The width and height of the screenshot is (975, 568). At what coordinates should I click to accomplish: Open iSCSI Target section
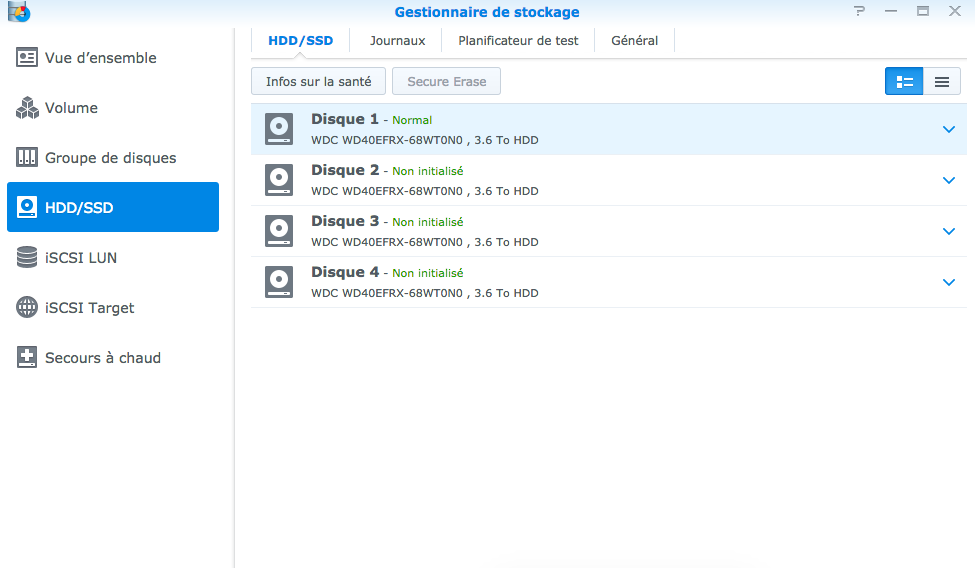(113, 307)
